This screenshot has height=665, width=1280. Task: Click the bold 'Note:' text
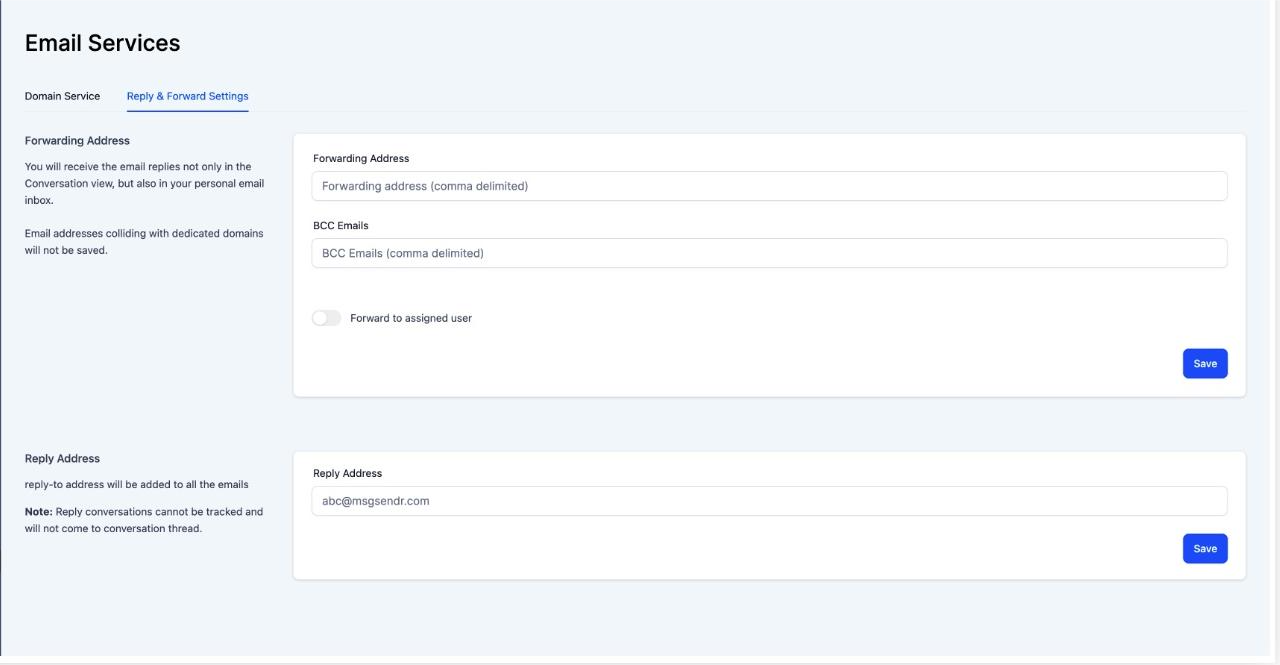pyautogui.click(x=39, y=512)
